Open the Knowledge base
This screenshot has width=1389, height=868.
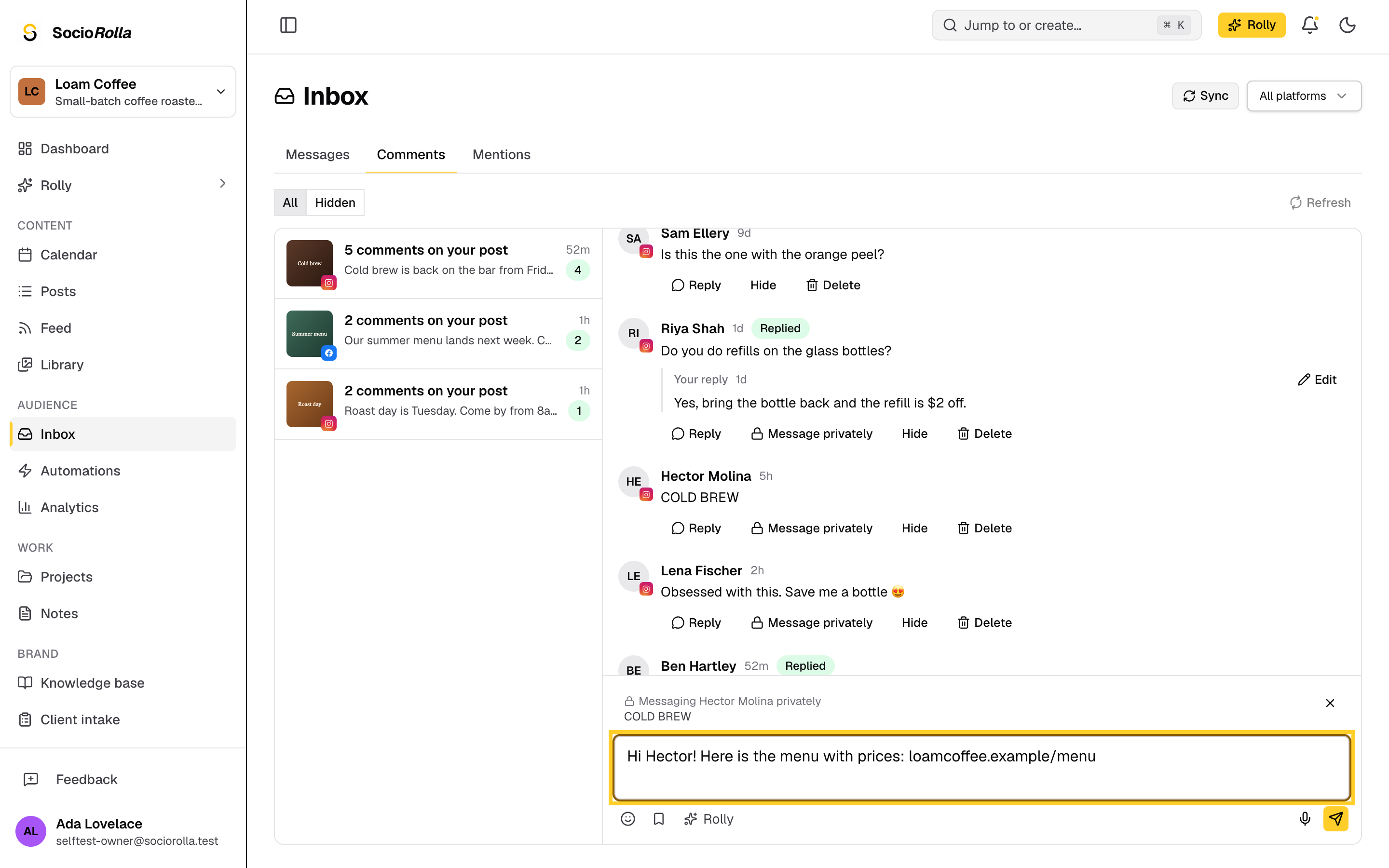tap(123, 683)
